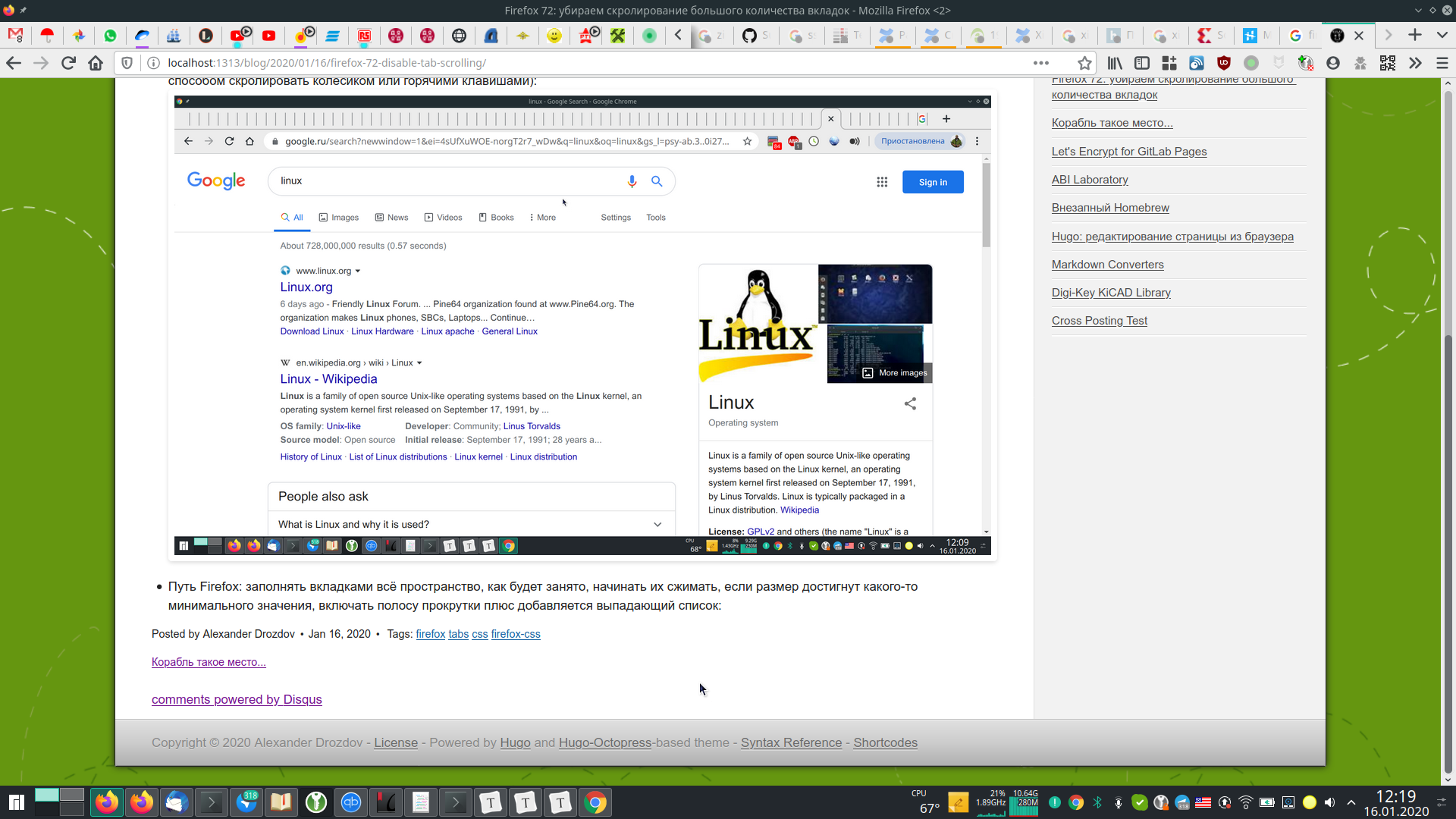Go back to the previous page
Screen dimensions: 1456x819
click(14, 63)
